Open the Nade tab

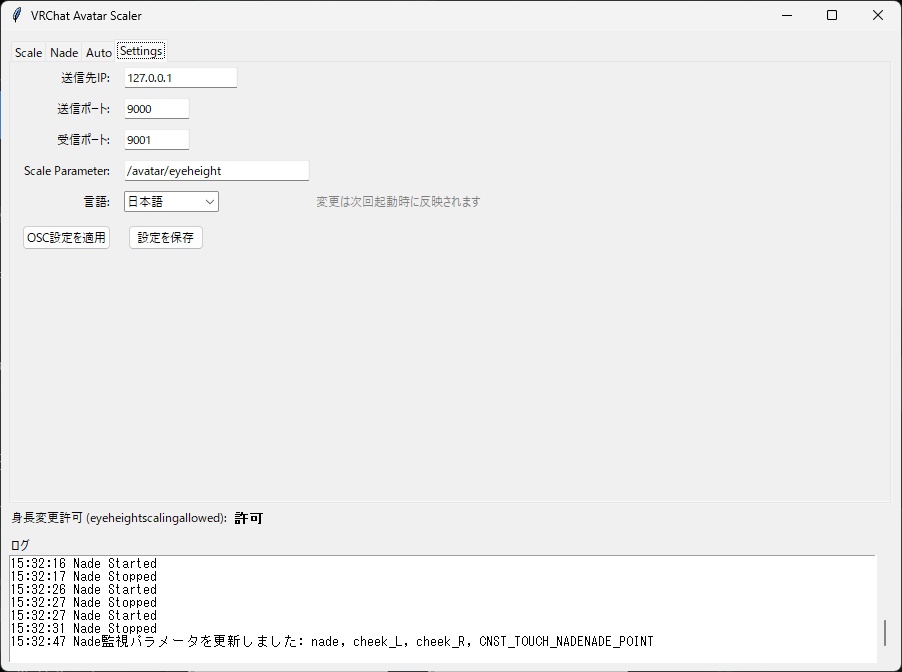64,52
